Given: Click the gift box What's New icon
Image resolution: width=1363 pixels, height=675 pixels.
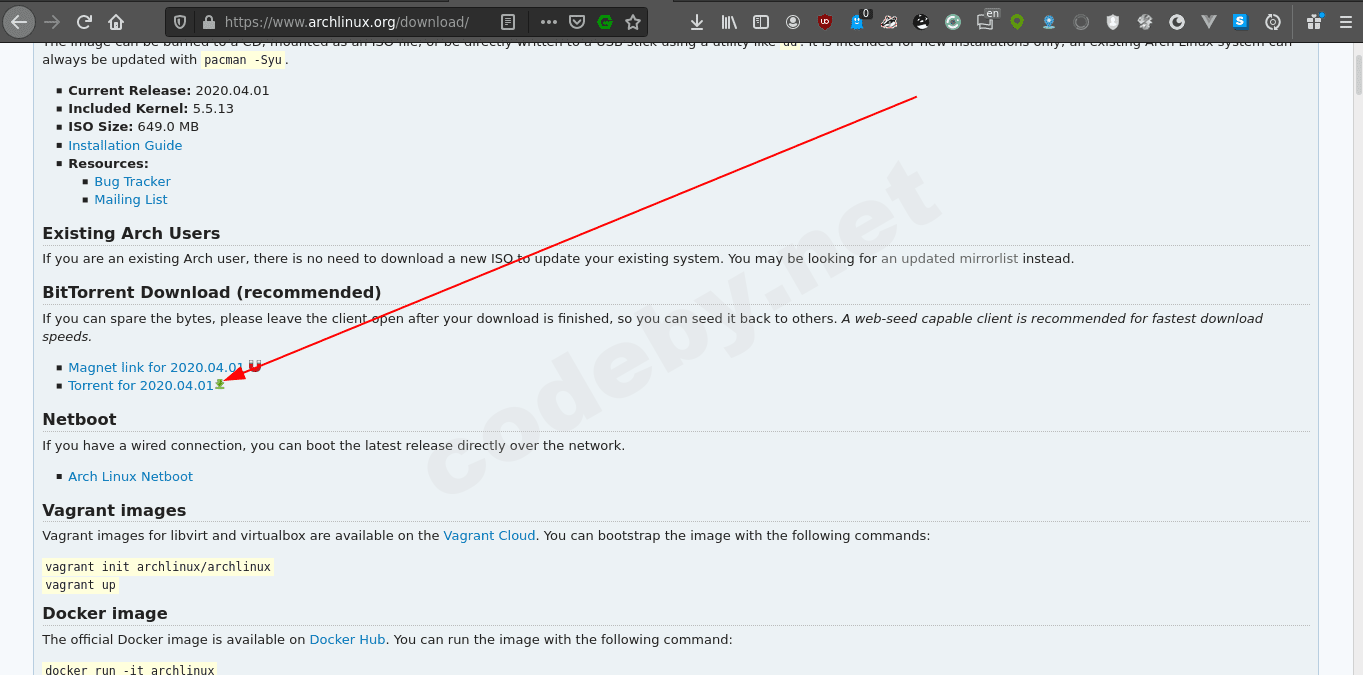Looking at the screenshot, I should [1314, 21].
